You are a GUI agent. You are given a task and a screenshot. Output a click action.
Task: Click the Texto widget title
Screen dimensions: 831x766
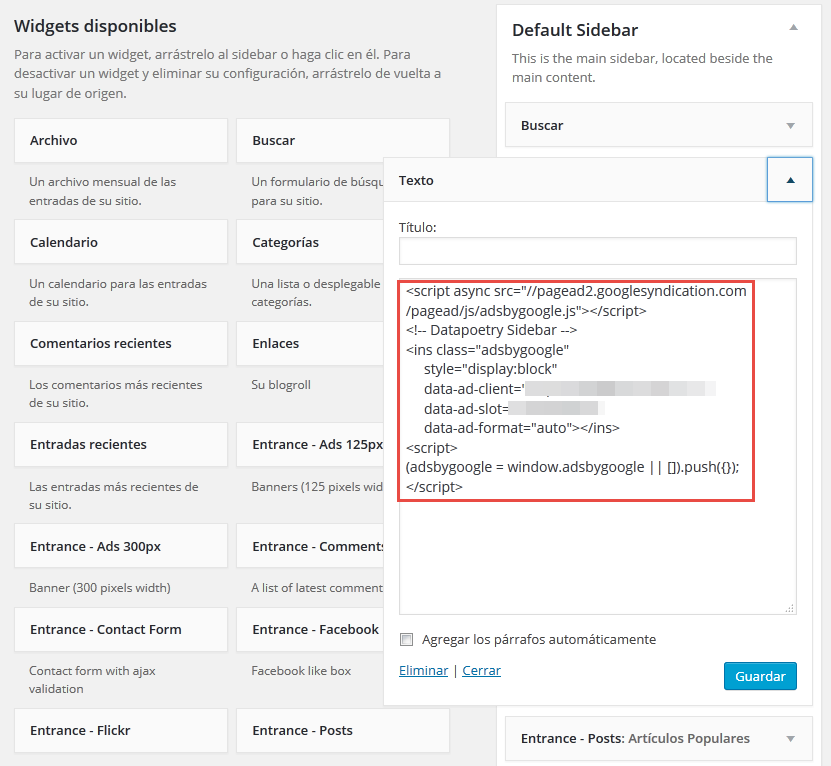pyautogui.click(x=416, y=180)
